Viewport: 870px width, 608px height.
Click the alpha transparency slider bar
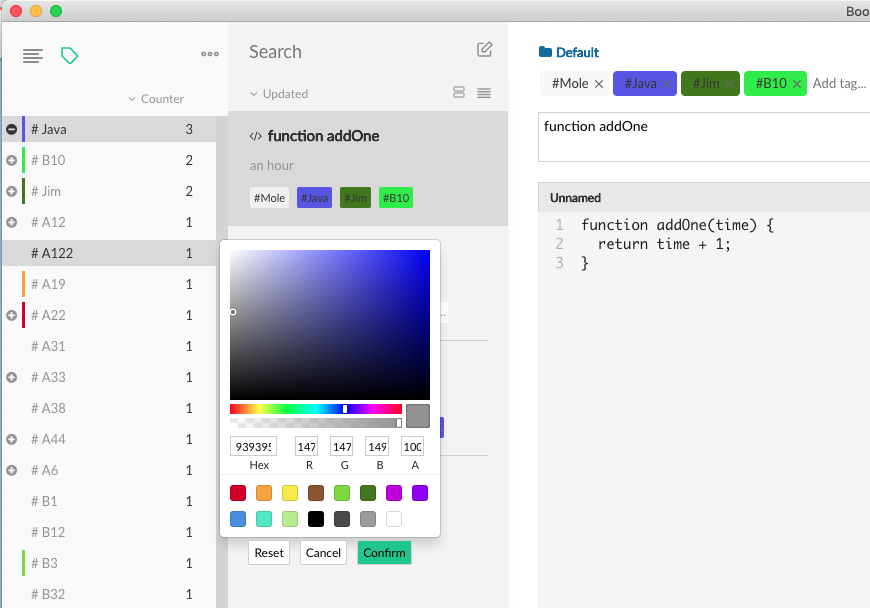(x=316, y=423)
